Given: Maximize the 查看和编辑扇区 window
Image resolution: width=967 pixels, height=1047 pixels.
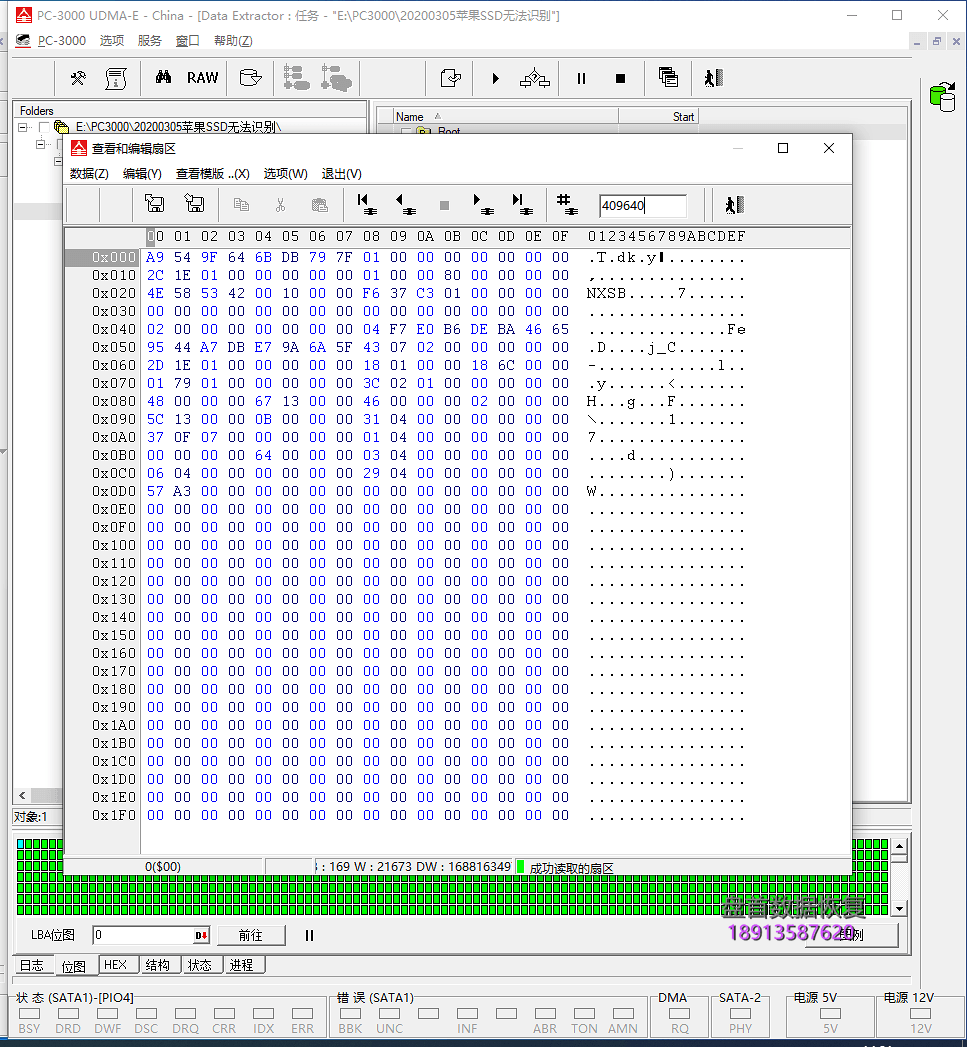Looking at the screenshot, I should click(783, 148).
